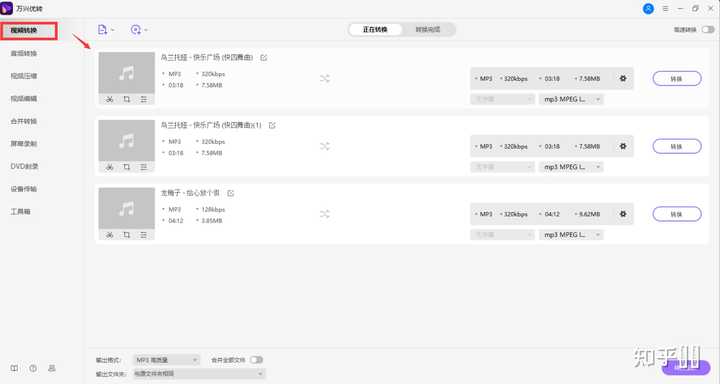The image size is (720, 384).
Task: Select 合并转换 in the sidebar
Action: point(24,121)
